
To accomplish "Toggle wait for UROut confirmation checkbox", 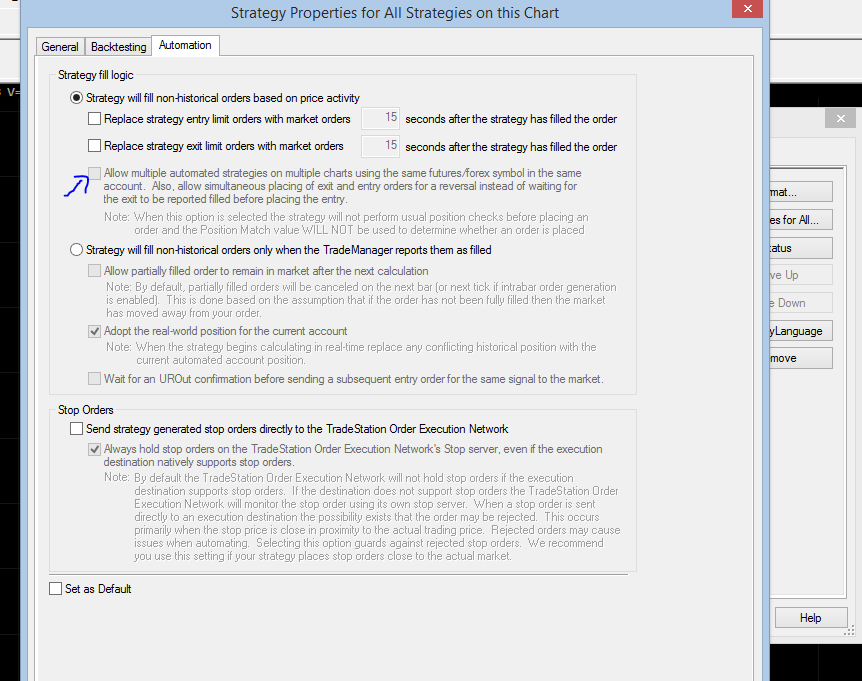I will (x=95, y=378).
